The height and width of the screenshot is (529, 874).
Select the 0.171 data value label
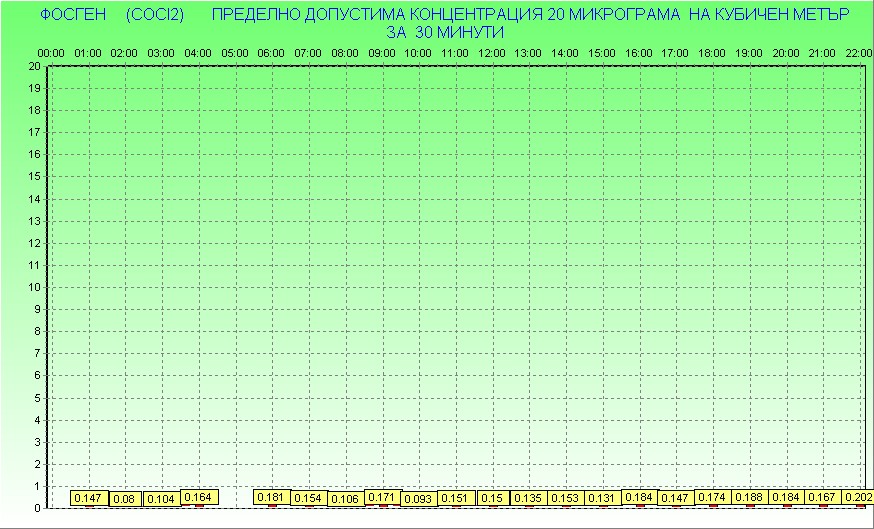(382, 497)
